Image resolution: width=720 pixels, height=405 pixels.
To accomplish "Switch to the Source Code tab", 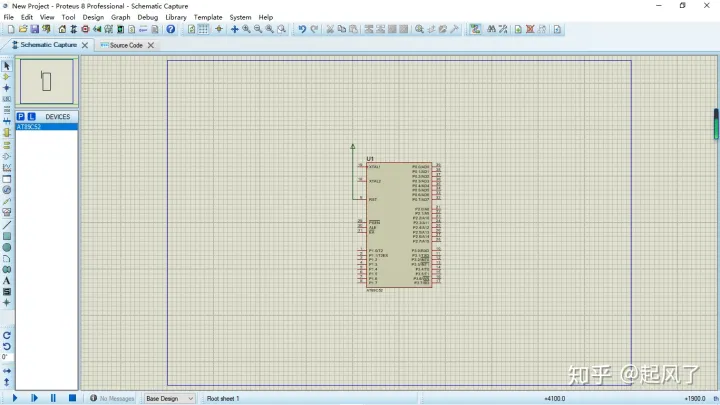I will pos(125,45).
